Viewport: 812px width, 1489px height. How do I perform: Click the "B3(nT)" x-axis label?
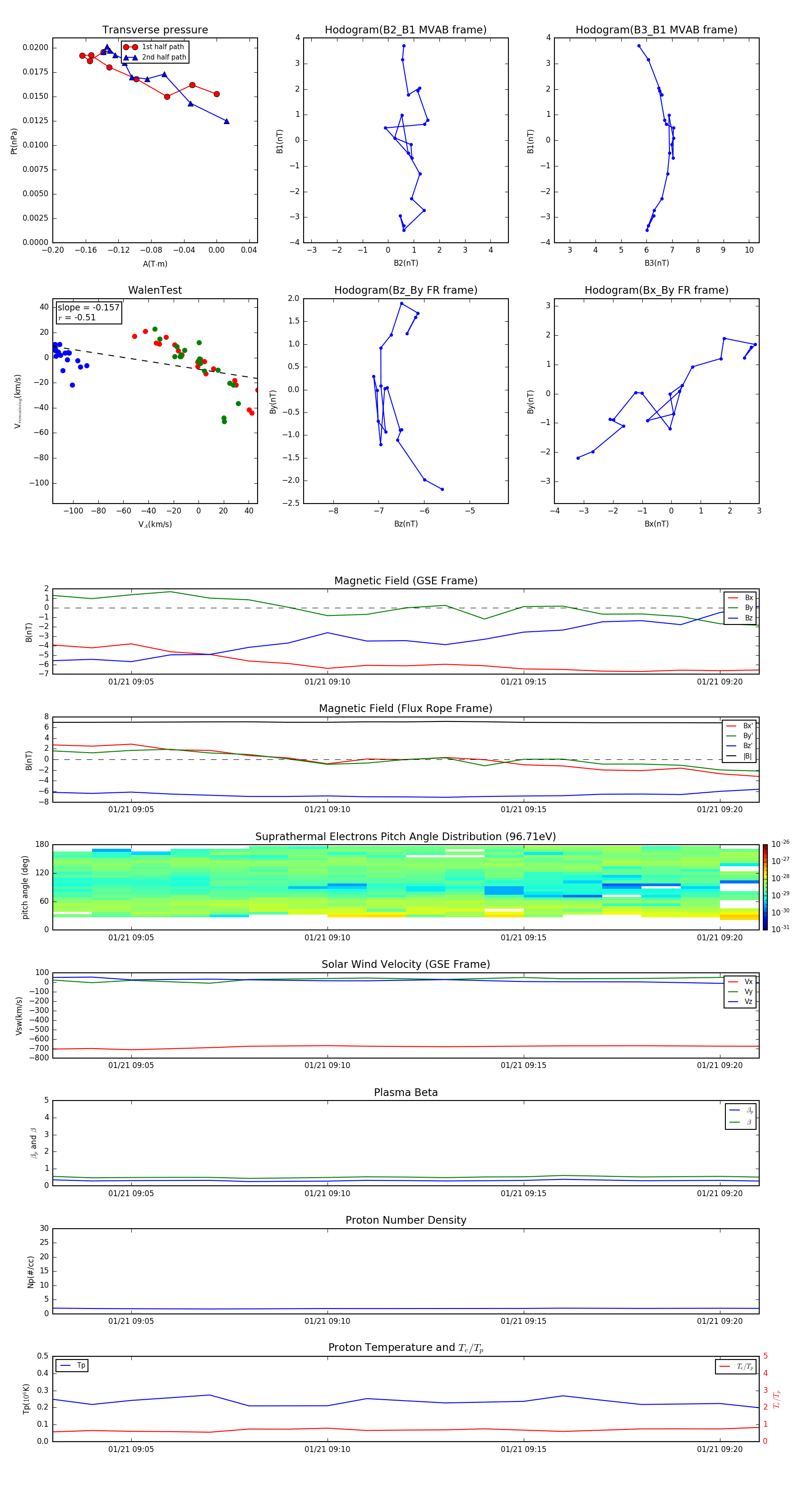tap(656, 263)
